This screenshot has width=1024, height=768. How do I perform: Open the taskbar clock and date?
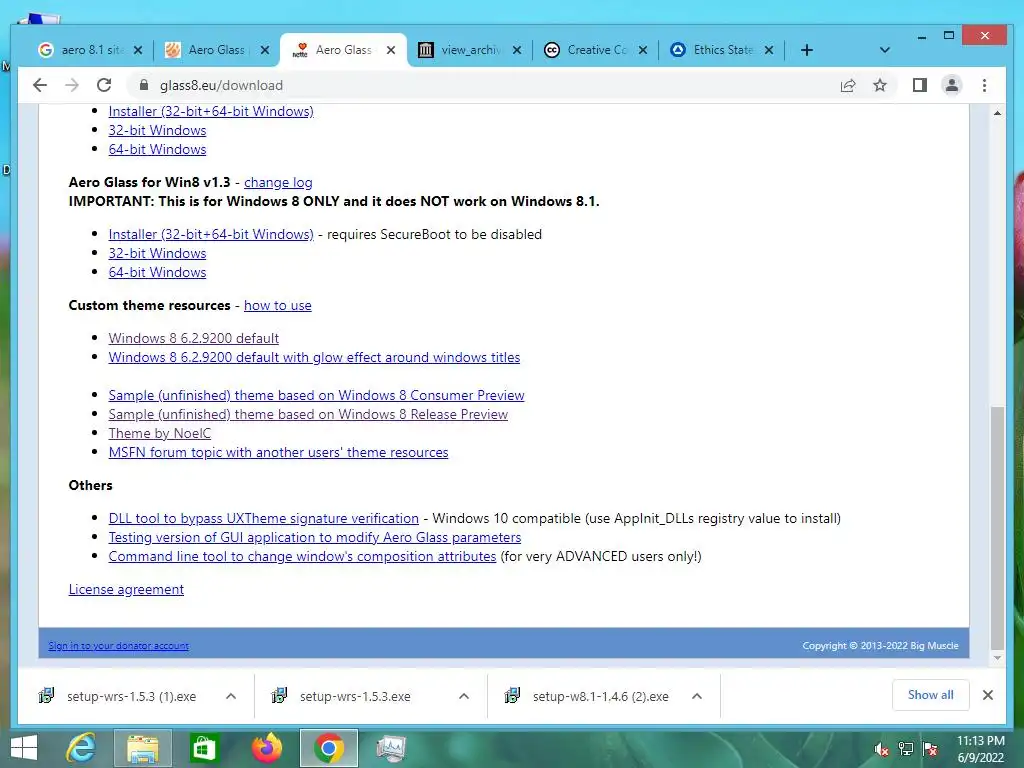coord(980,749)
